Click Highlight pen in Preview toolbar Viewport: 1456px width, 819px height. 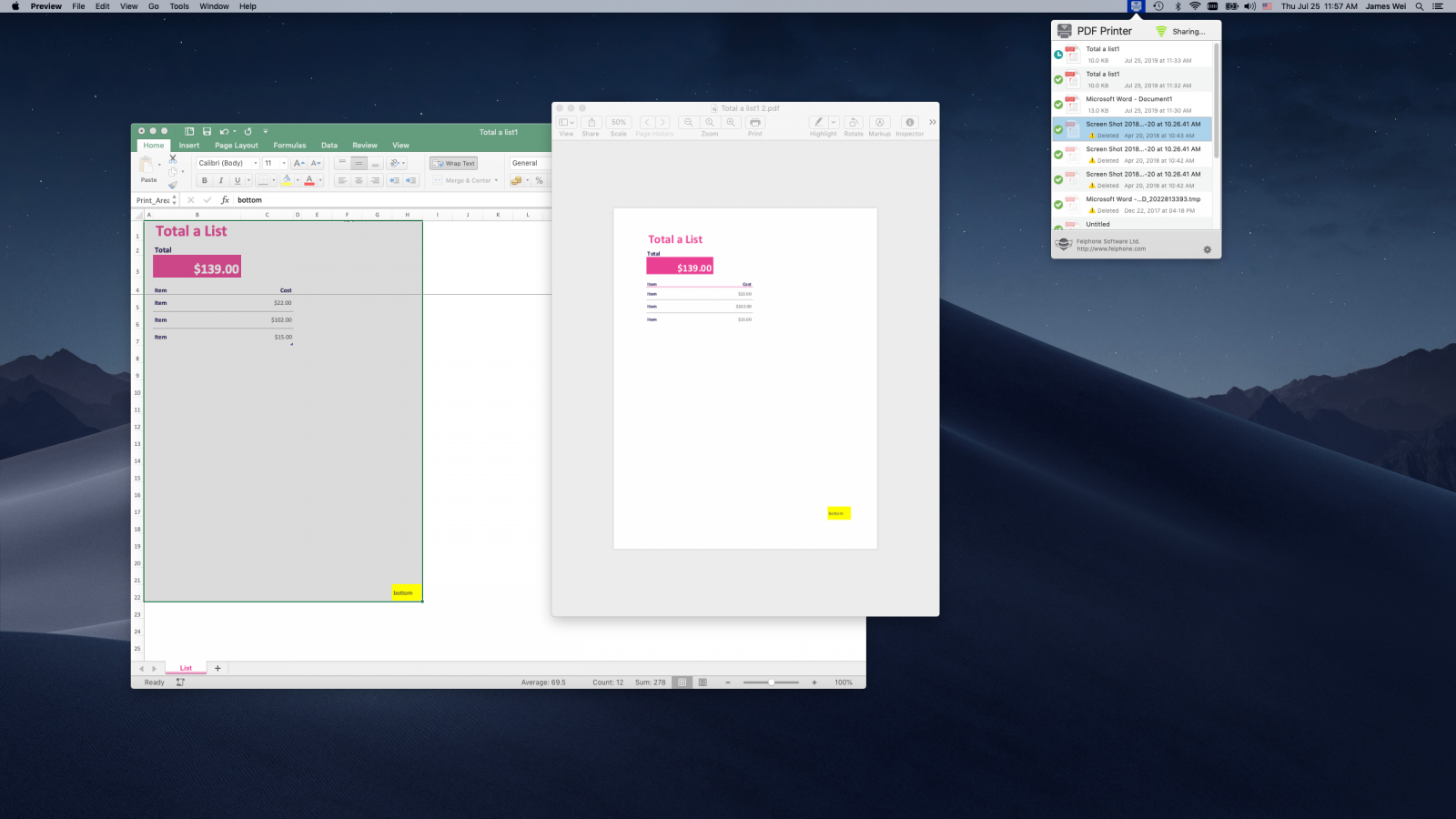[818, 122]
